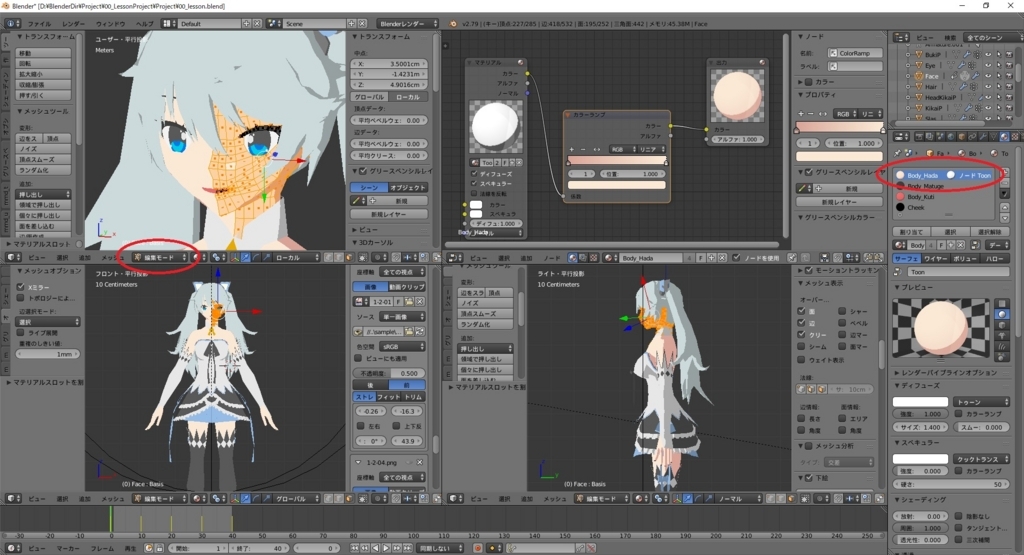1024x555 pixels.
Task: Open Blenderレンダー engine dropdown
Action: pos(406,24)
